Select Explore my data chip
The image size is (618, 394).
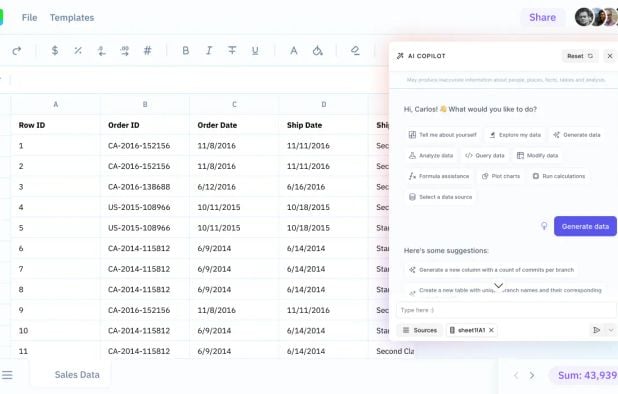click(515, 135)
